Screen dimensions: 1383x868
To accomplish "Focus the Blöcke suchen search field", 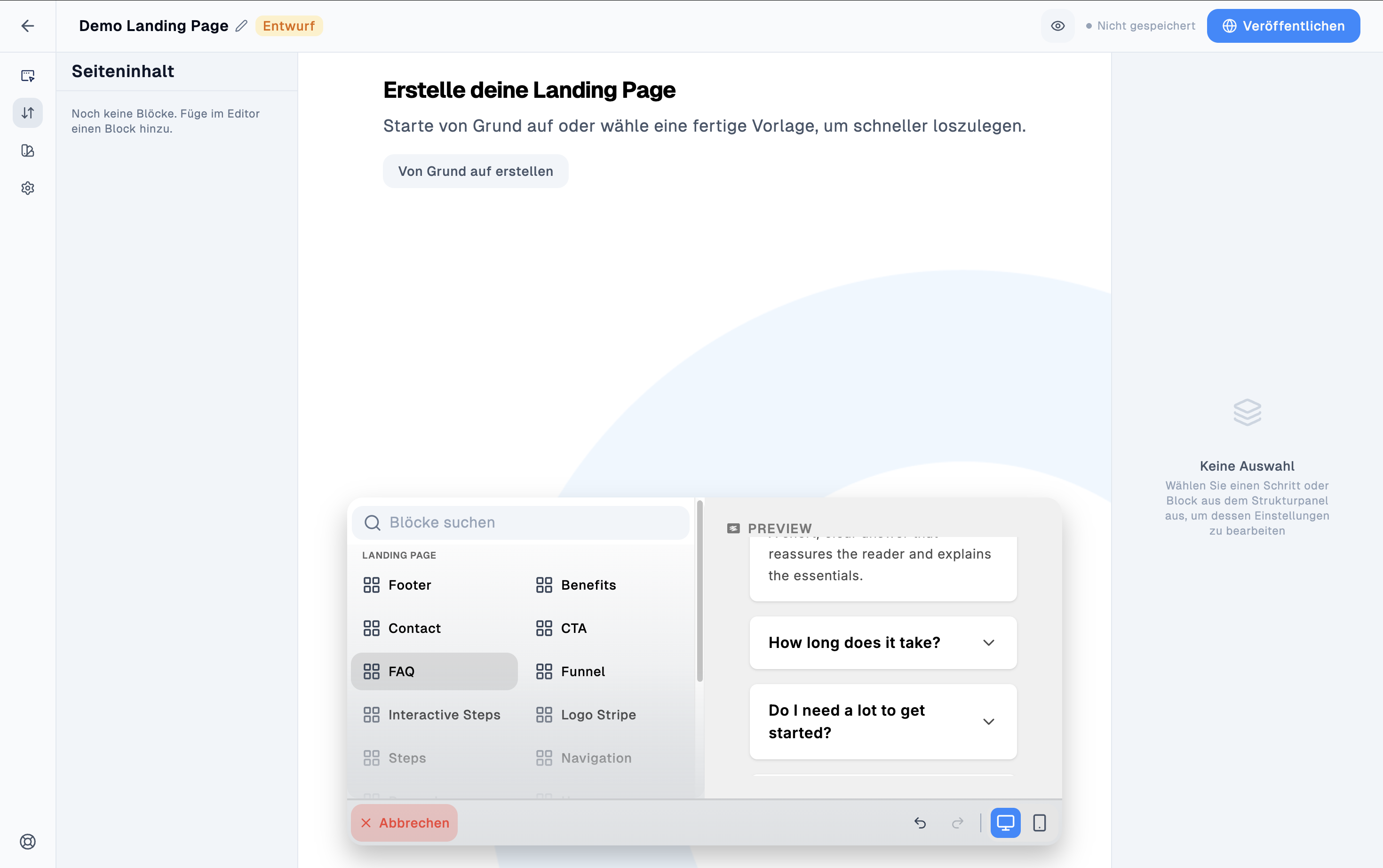I will click(x=521, y=522).
